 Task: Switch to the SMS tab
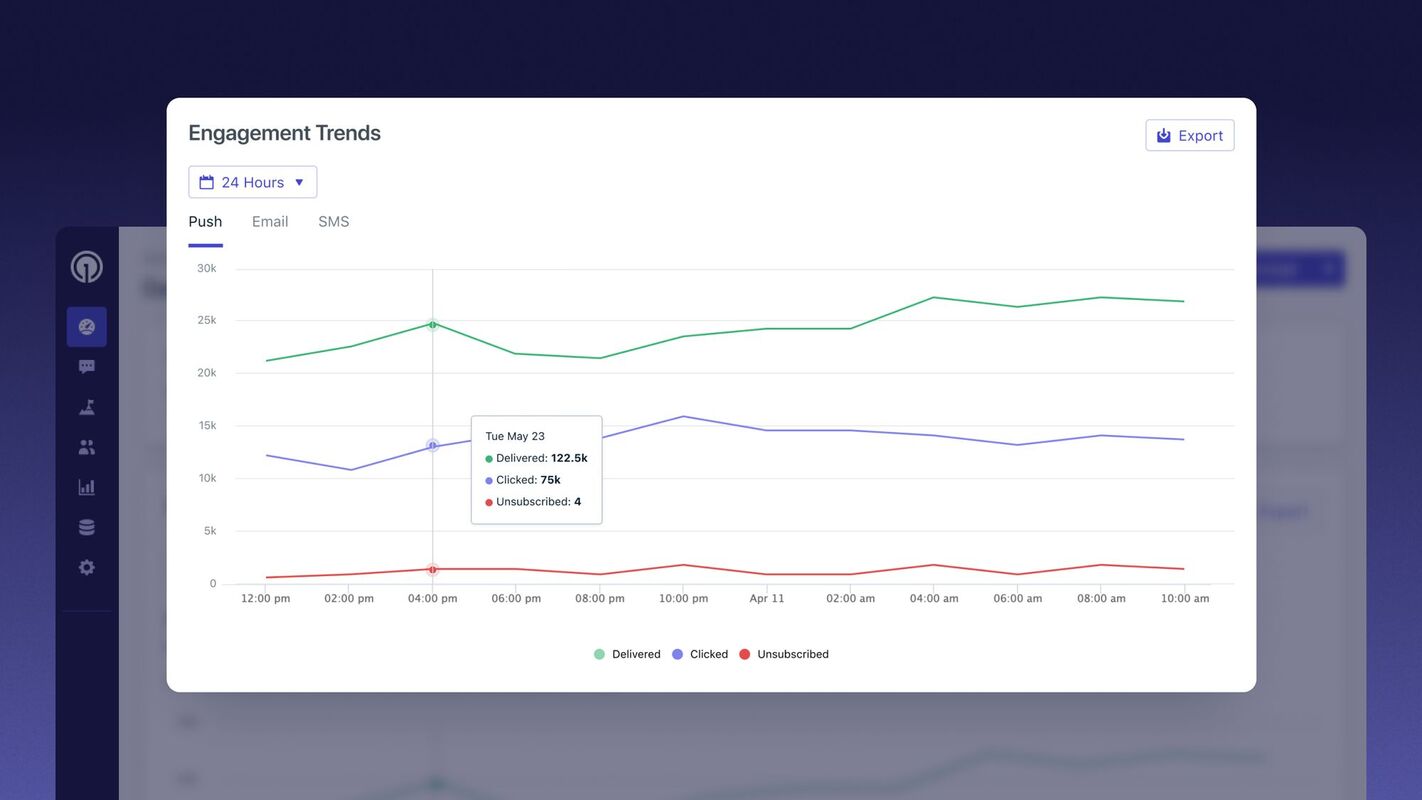[x=333, y=221]
